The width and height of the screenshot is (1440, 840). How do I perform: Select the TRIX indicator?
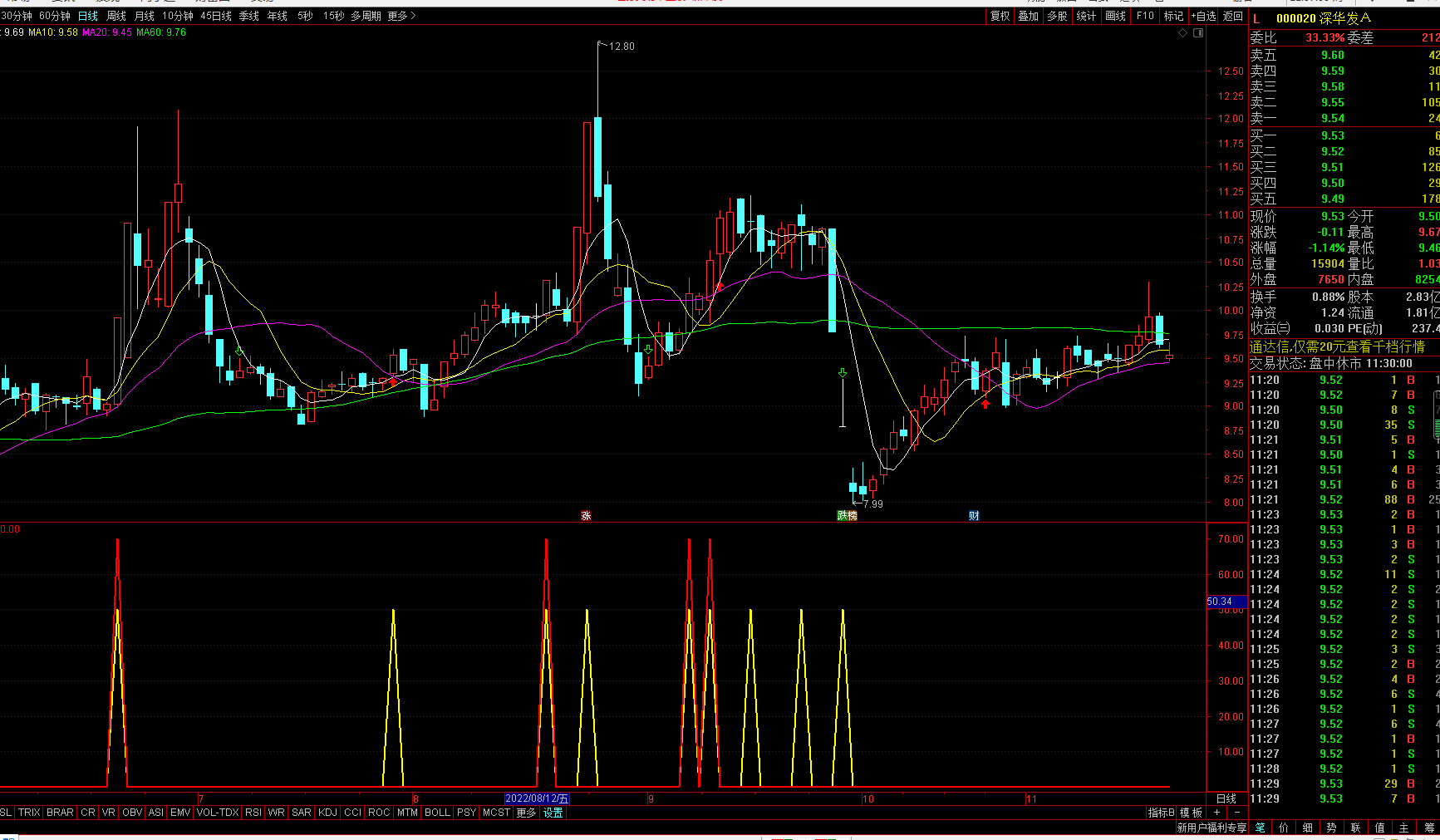point(29,813)
